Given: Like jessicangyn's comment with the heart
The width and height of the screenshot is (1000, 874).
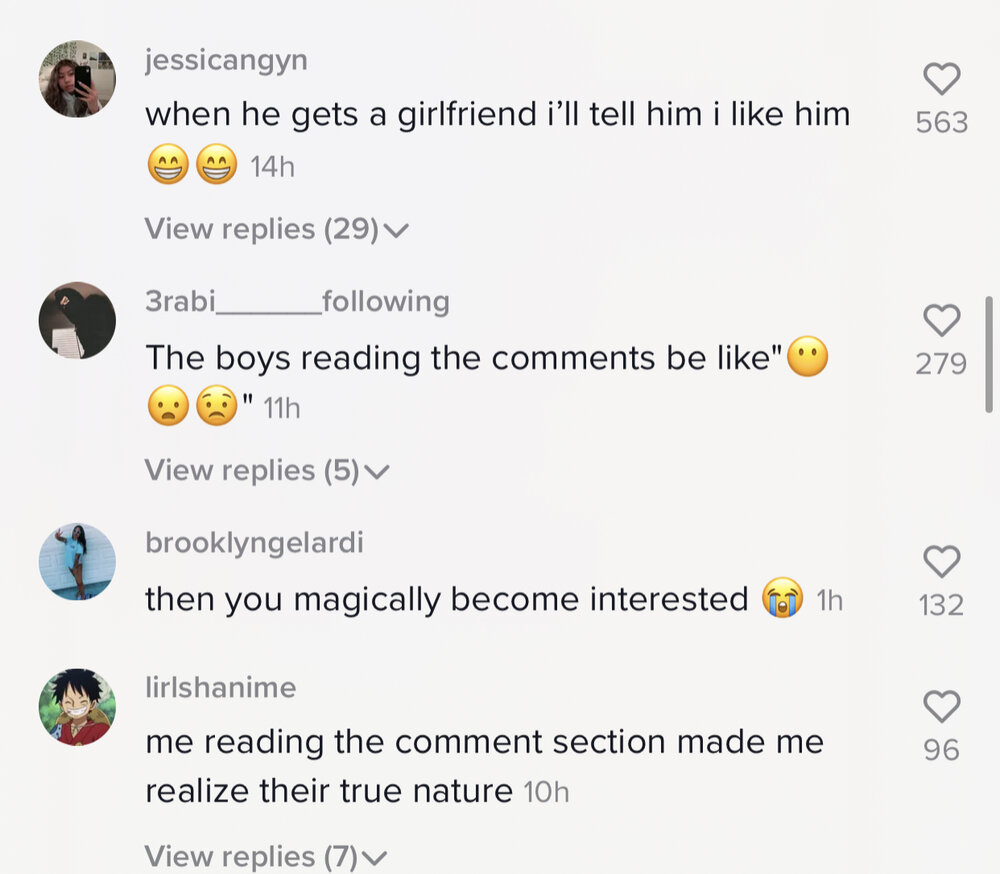Looking at the screenshot, I should pos(941,79).
